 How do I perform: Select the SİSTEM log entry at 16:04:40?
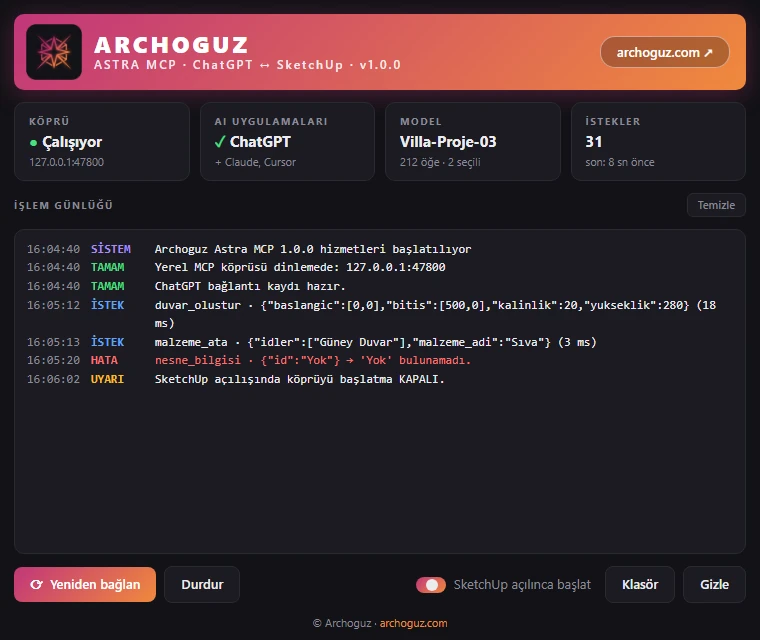click(x=380, y=249)
